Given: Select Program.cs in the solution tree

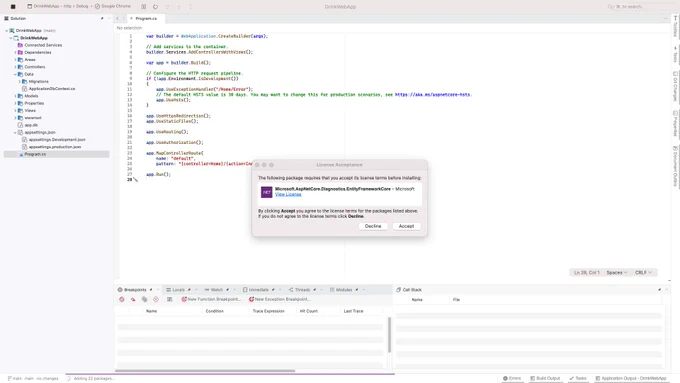Looking at the screenshot, I should pos(35,154).
